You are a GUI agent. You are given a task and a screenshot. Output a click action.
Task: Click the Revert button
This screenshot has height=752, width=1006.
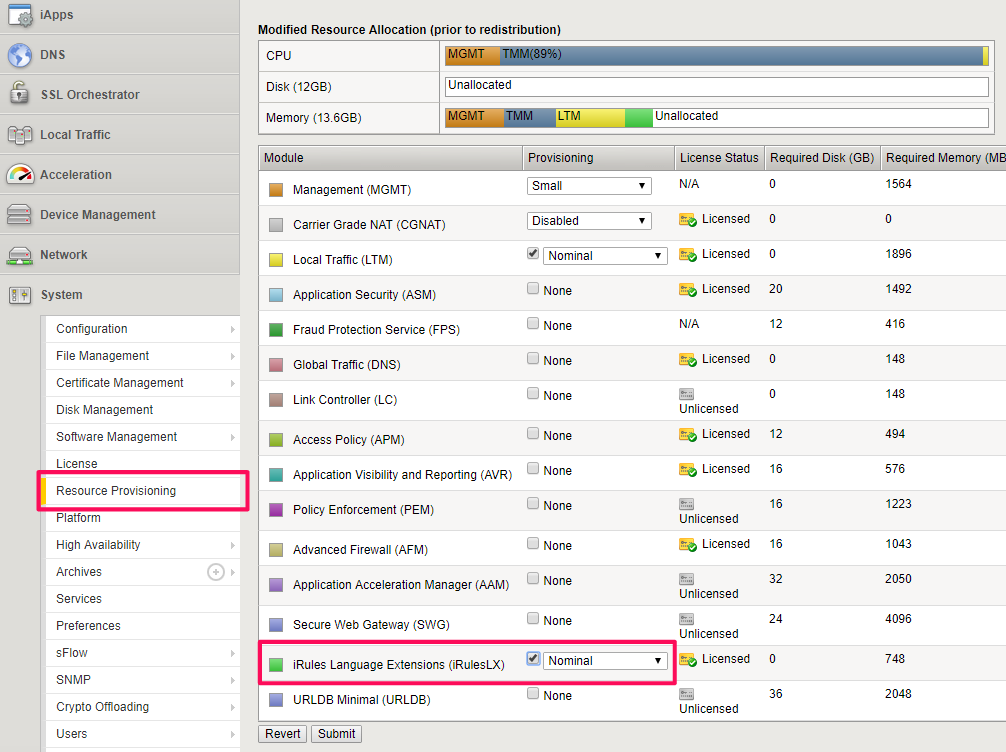coord(282,734)
